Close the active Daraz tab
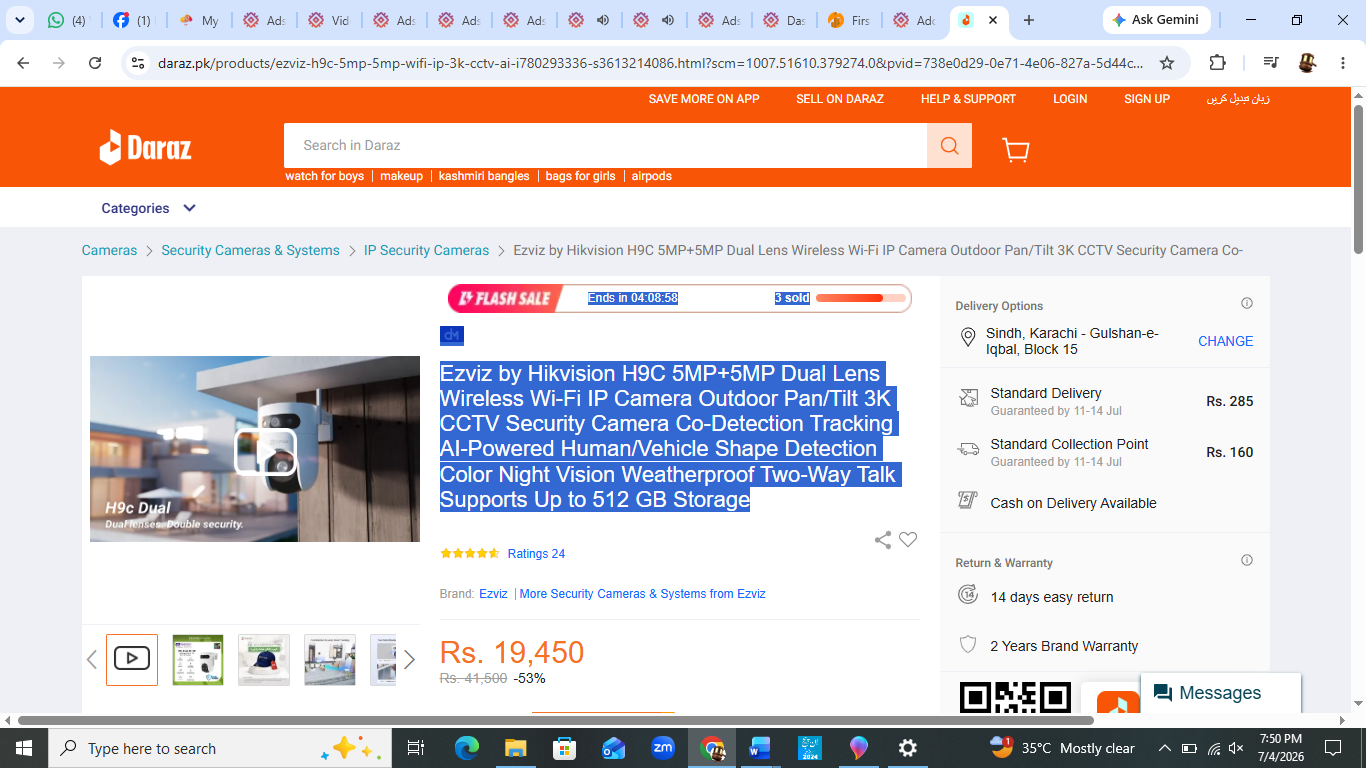Image resolution: width=1366 pixels, height=768 pixels. tap(992, 20)
